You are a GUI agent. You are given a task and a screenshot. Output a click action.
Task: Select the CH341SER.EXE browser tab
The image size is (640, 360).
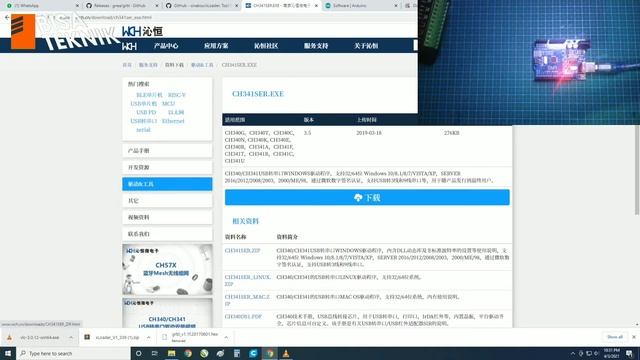281,6
